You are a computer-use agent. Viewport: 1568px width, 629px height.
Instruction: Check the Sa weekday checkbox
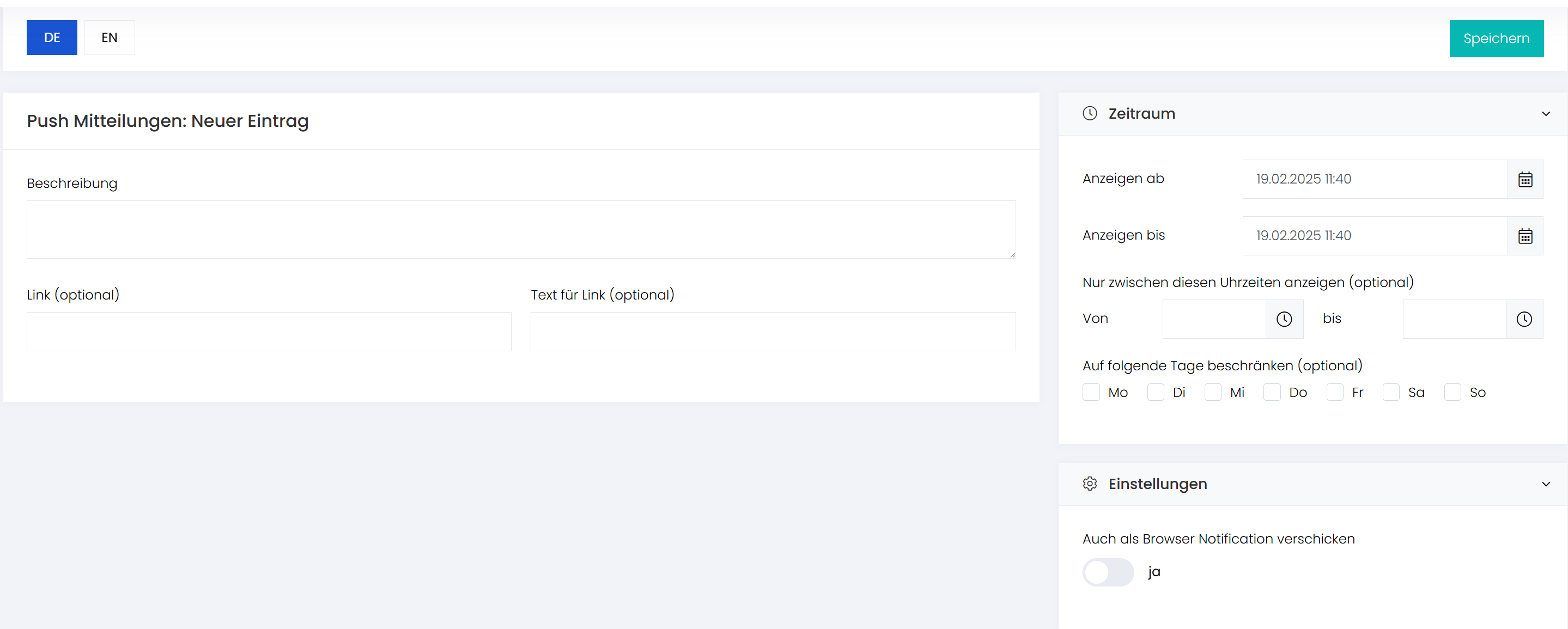(1391, 392)
